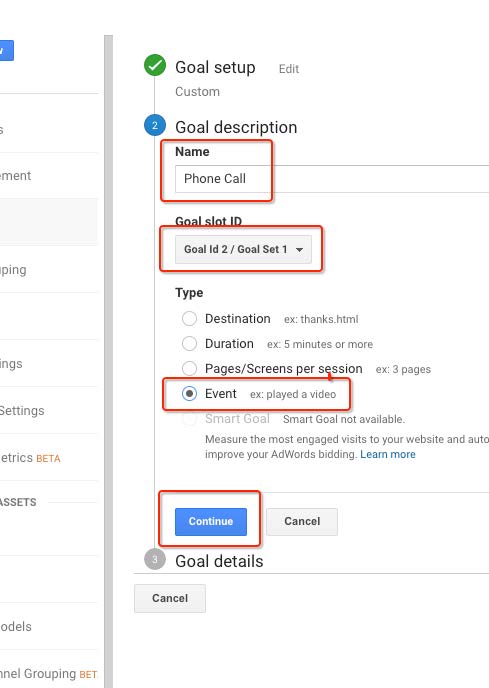489x688 pixels.
Task: Click the Name field containing Phone Call
Action: [332, 179]
